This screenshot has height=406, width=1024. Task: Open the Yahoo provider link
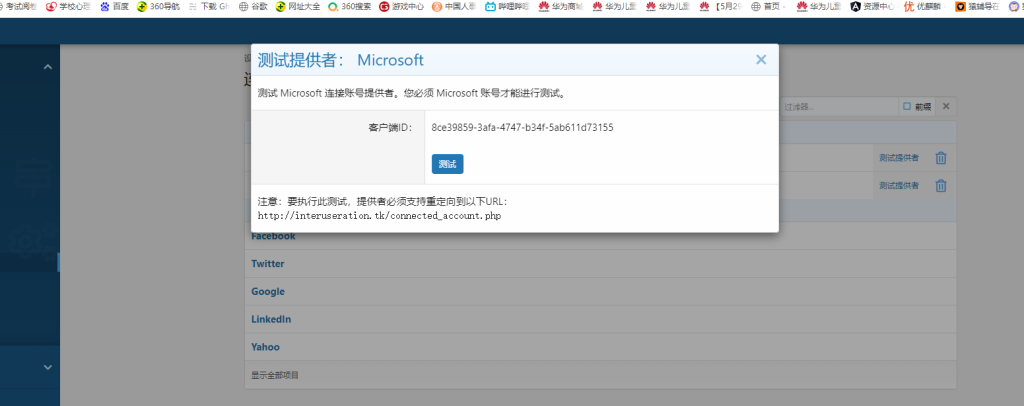pyautogui.click(x=265, y=347)
